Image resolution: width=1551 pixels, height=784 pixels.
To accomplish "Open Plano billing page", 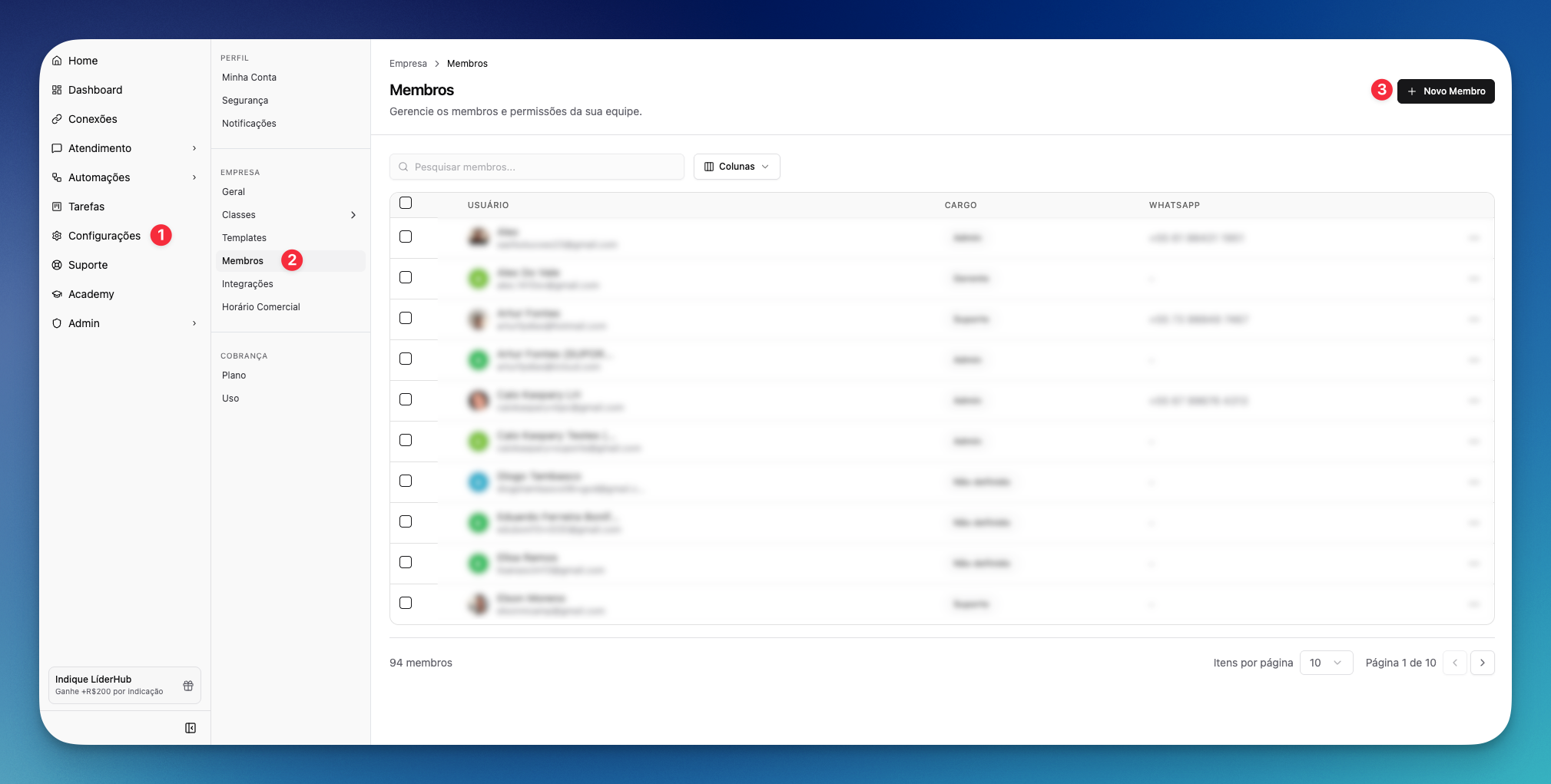I will point(234,375).
